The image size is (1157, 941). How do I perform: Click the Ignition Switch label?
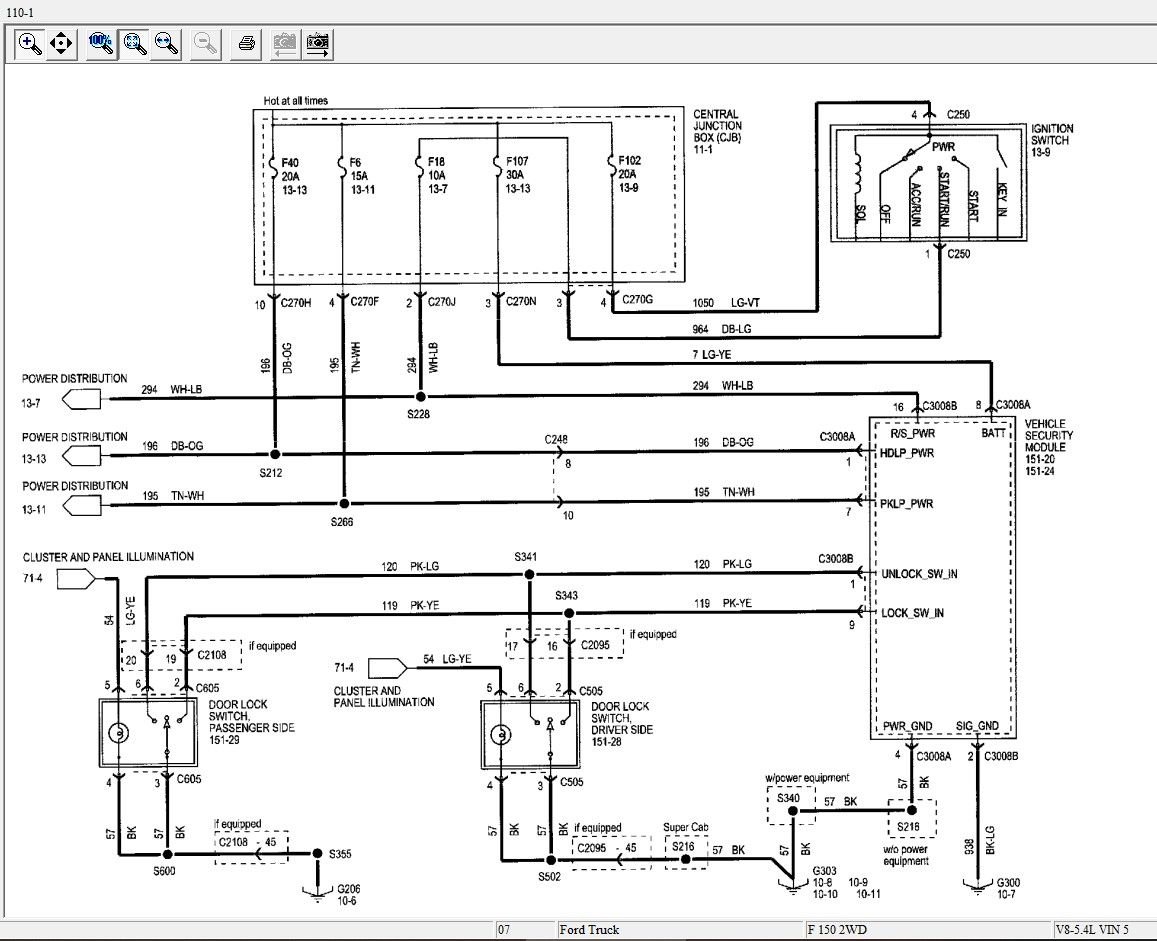coord(1052,134)
